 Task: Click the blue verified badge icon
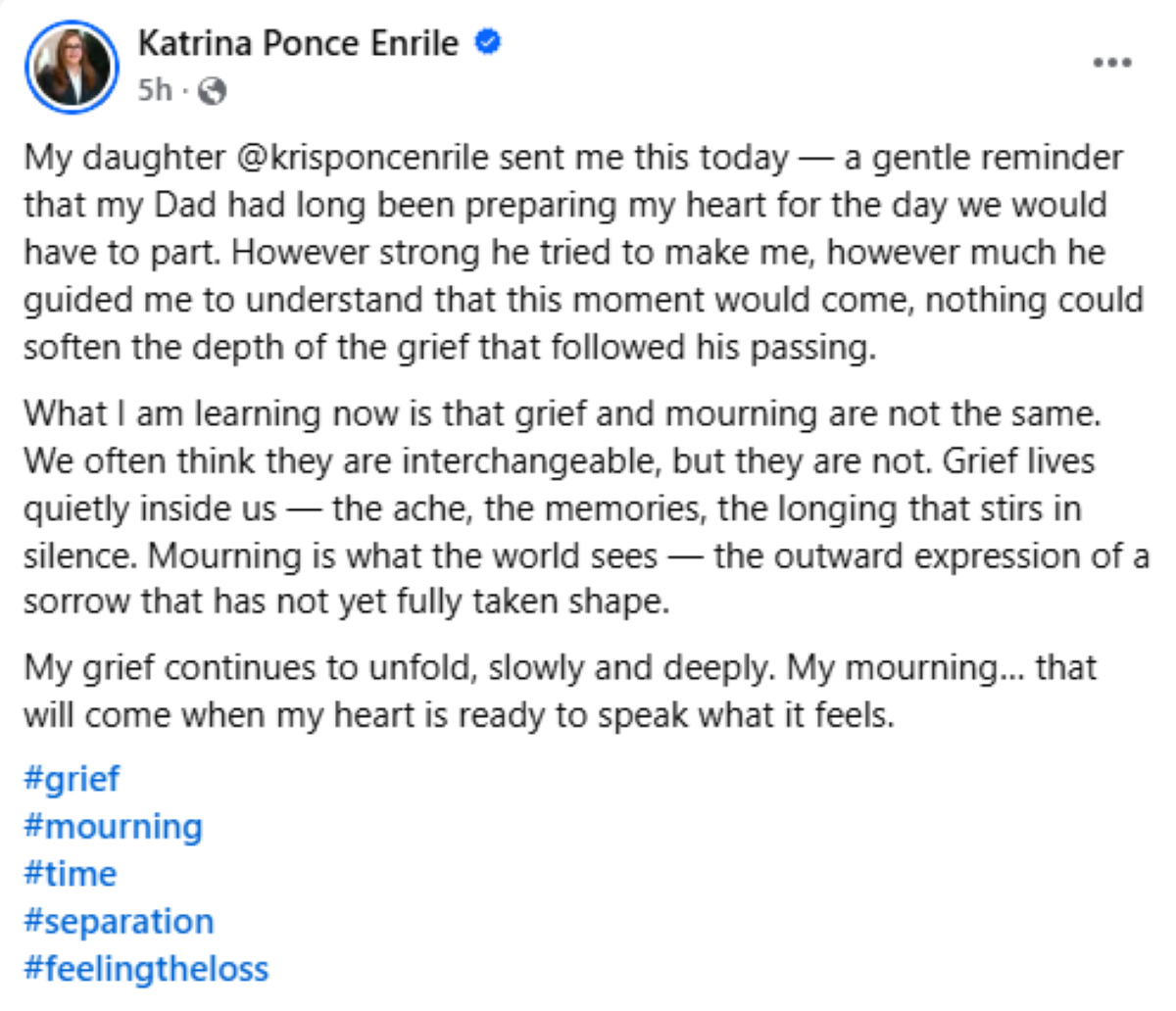488,42
